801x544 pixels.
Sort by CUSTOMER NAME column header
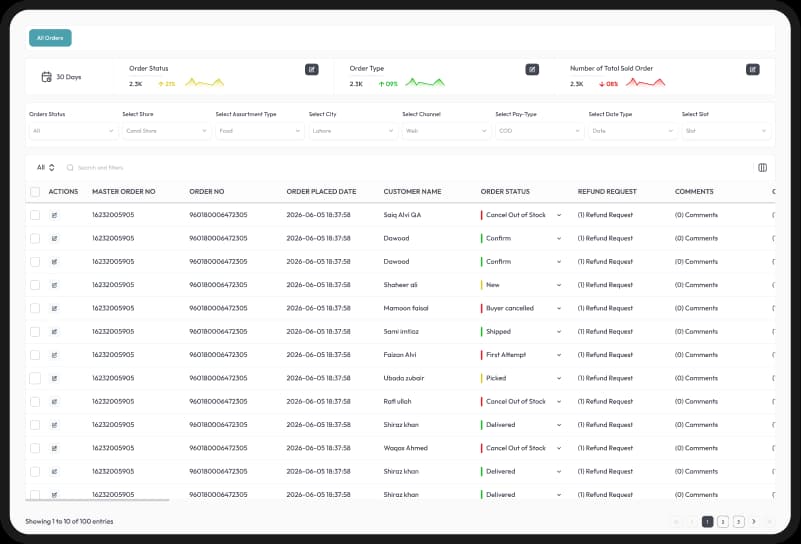pyautogui.click(x=412, y=192)
